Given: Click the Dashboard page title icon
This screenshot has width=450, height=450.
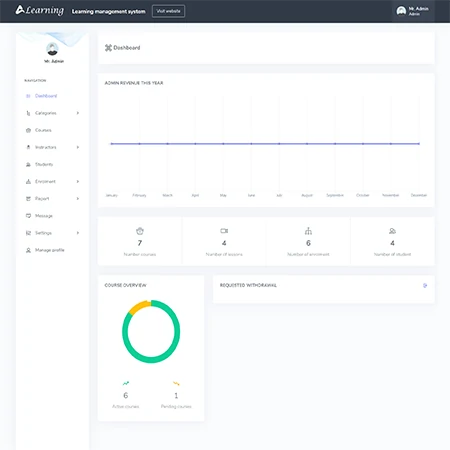Looking at the screenshot, I should coord(108,48).
